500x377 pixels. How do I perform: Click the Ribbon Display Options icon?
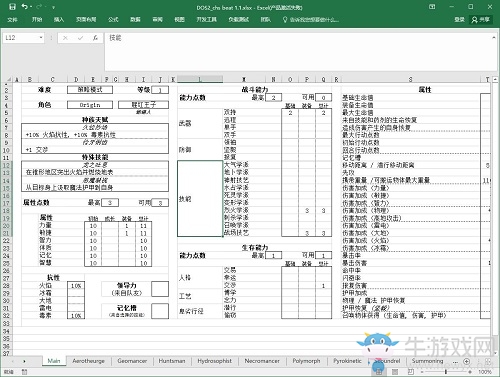click(x=432, y=7)
